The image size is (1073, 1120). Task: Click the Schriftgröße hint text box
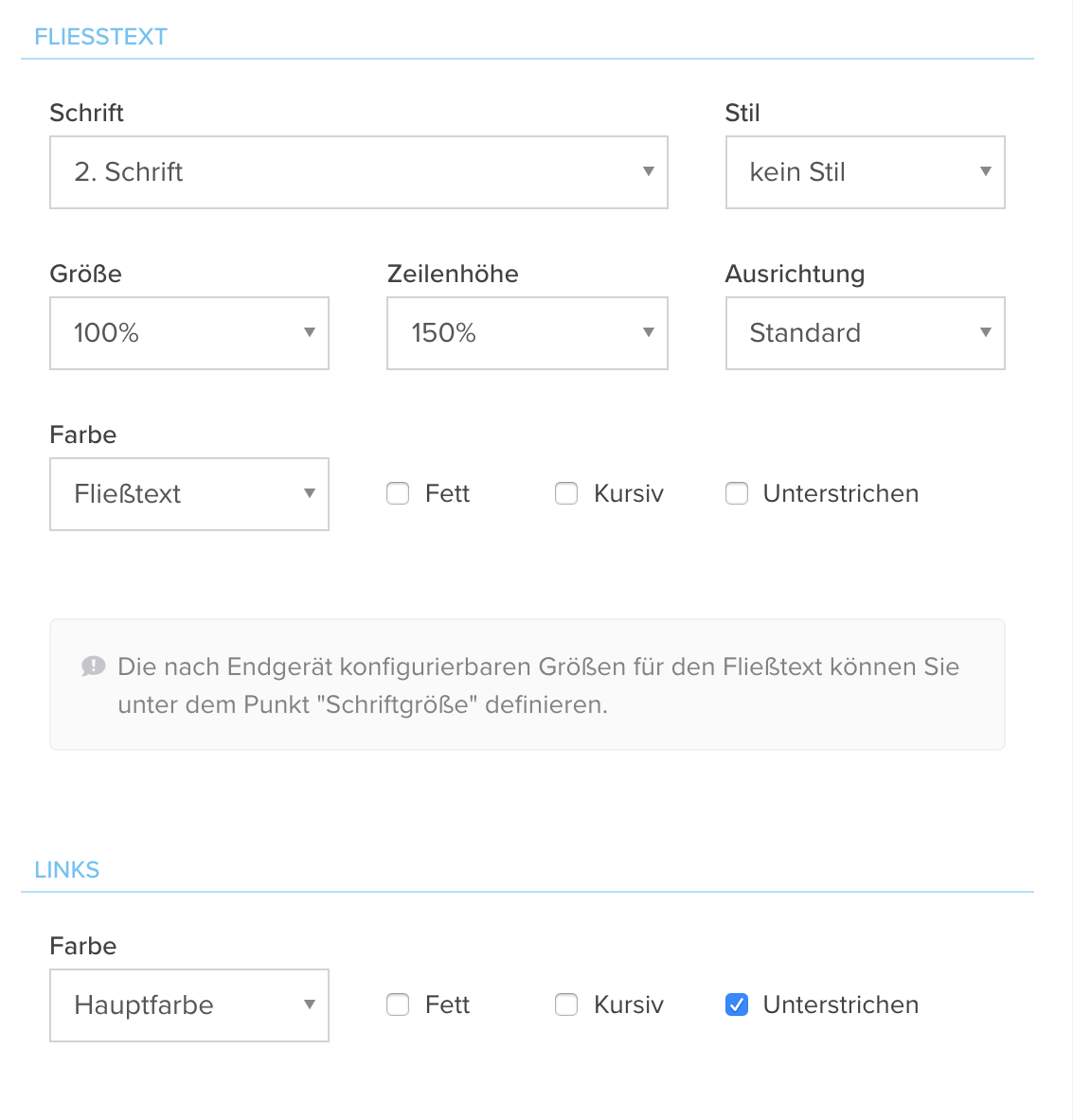[528, 684]
